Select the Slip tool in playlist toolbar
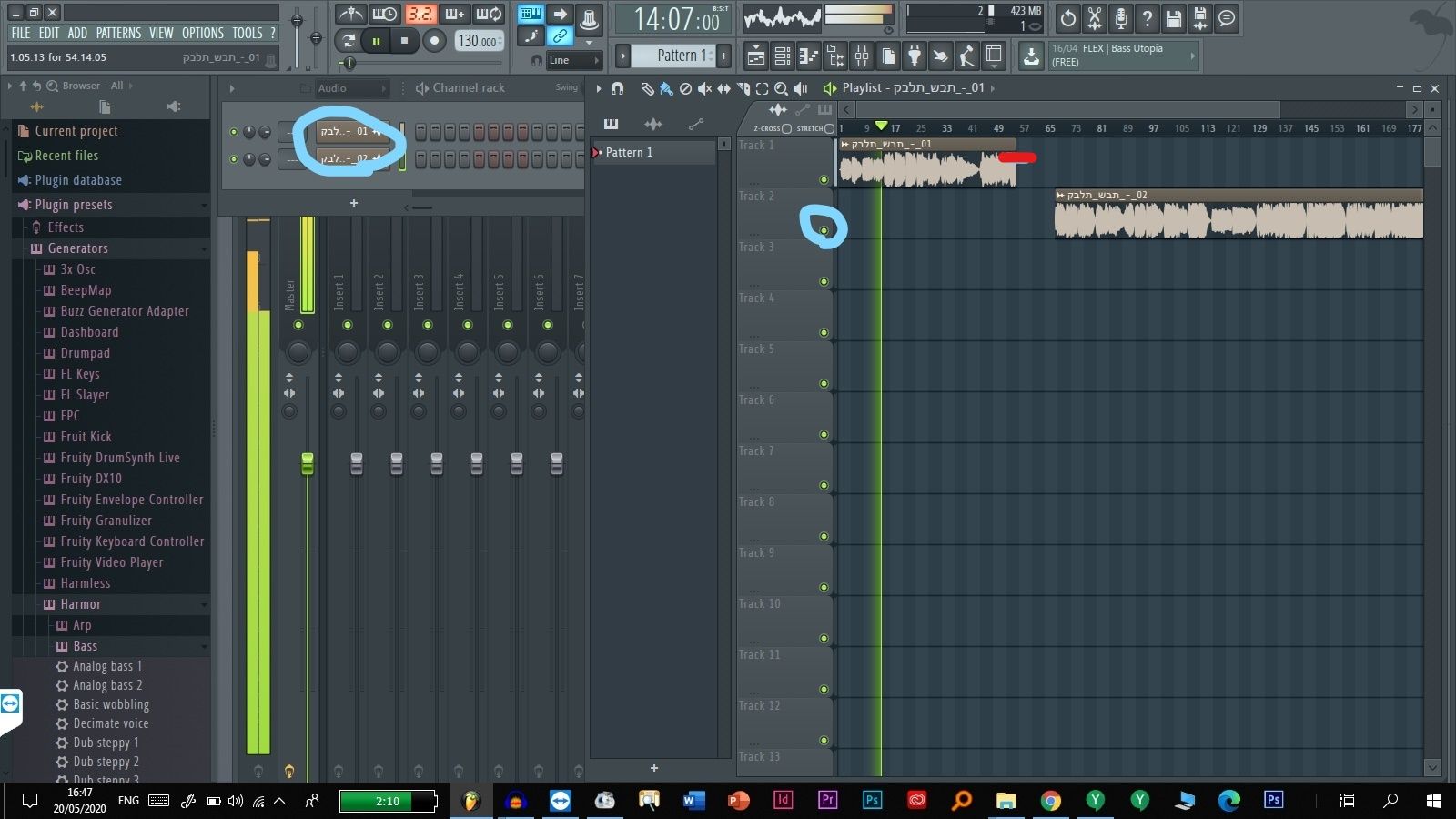The height and width of the screenshot is (819, 1456). pyautogui.click(x=723, y=88)
